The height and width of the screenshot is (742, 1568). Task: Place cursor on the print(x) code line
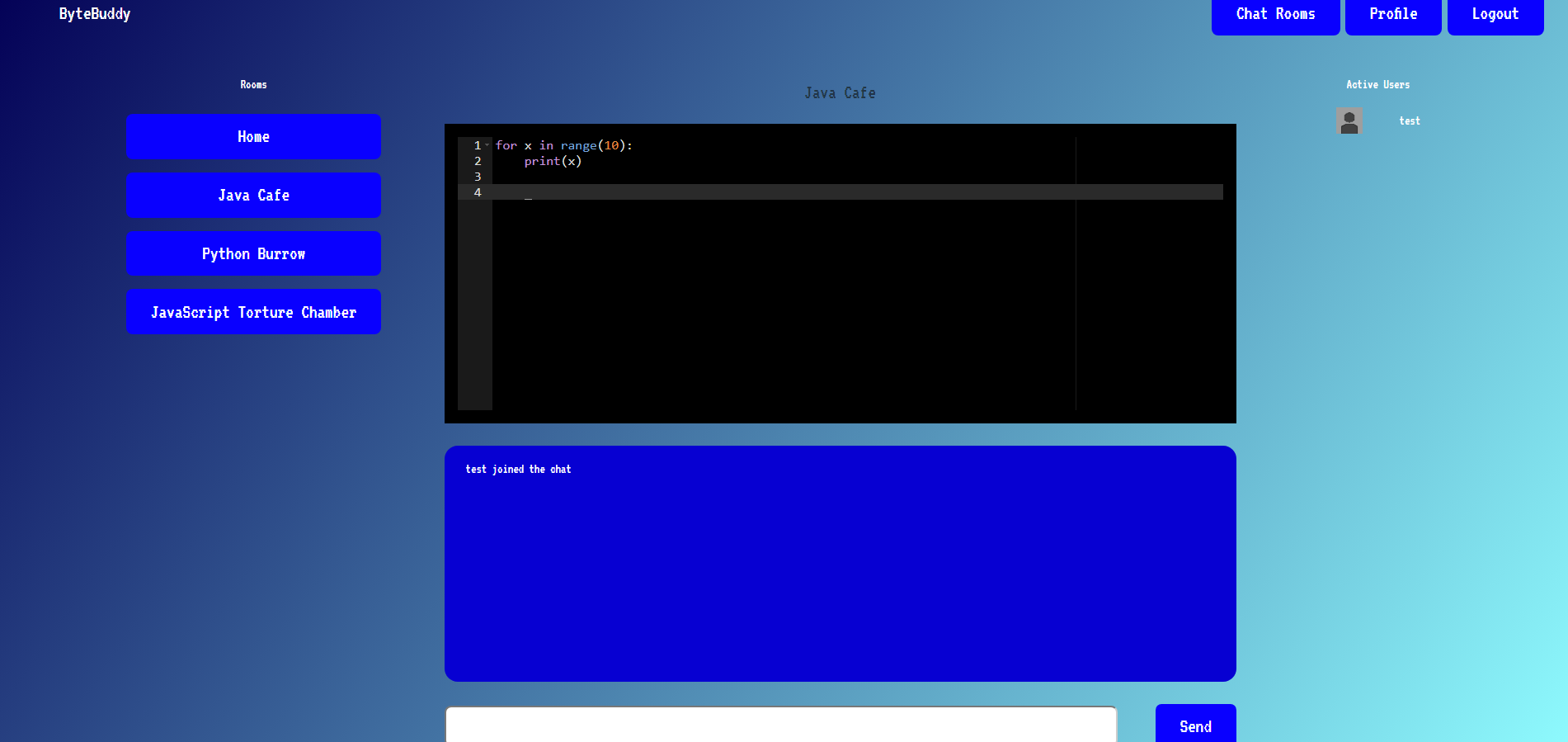(553, 162)
